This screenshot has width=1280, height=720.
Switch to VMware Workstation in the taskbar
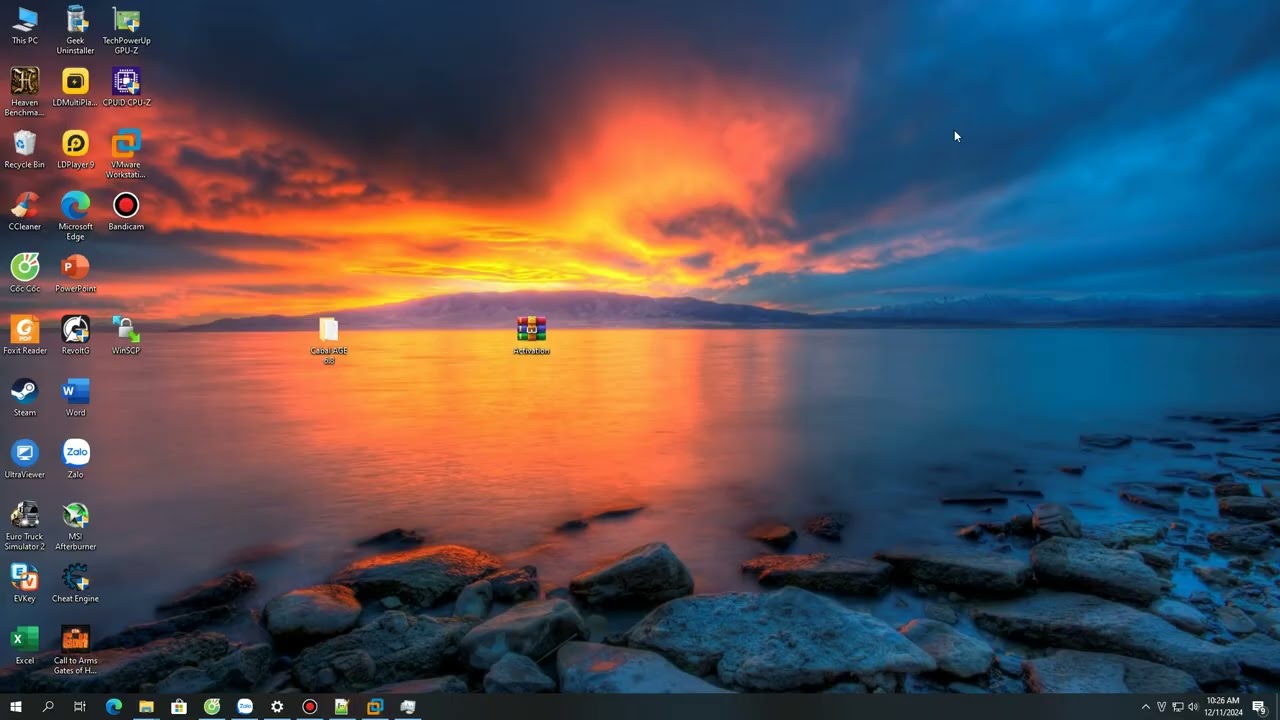click(375, 707)
